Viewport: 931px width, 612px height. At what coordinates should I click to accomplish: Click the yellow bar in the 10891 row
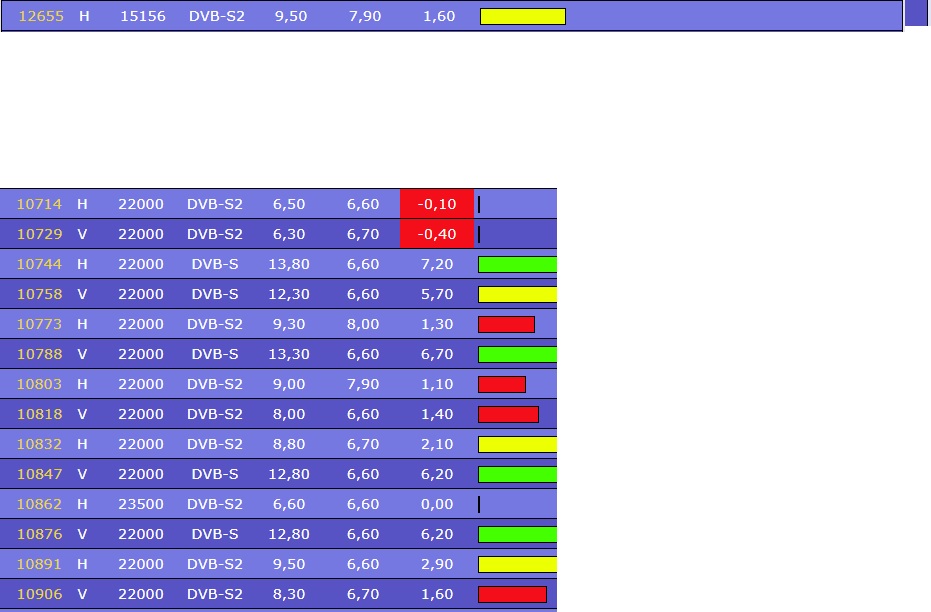click(x=517, y=565)
